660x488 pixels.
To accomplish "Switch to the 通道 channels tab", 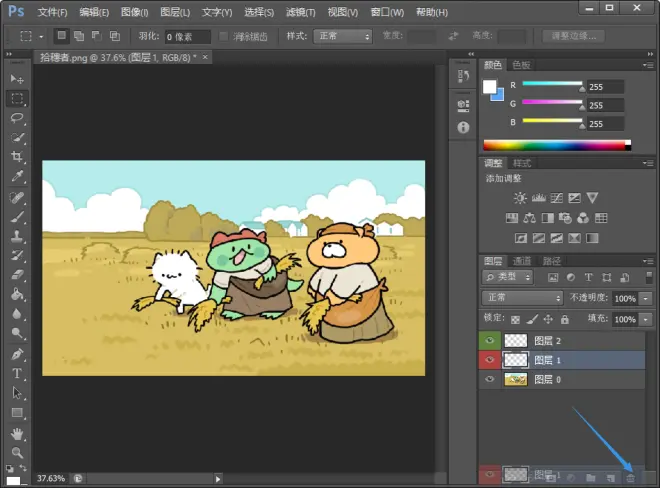I will click(522, 261).
